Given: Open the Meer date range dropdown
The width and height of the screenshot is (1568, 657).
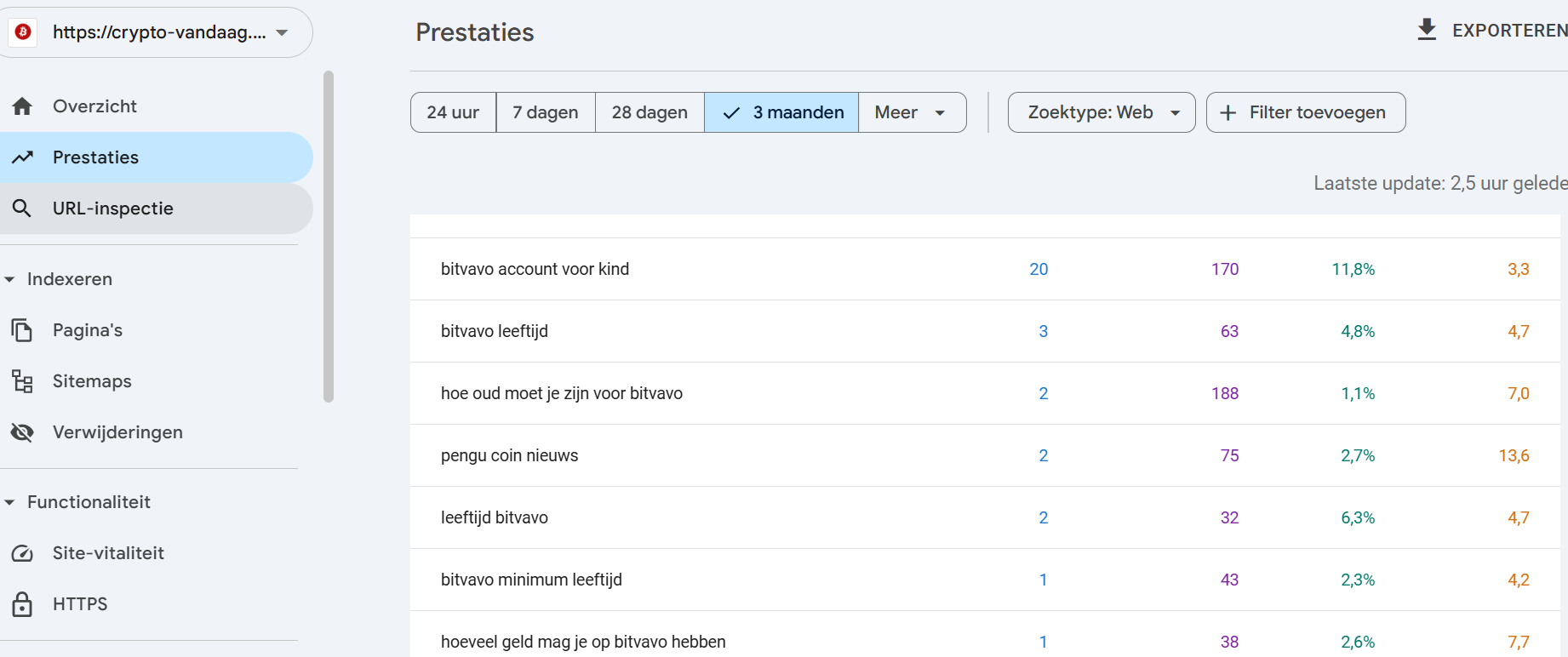Looking at the screenshot, I should click(912, 112).
